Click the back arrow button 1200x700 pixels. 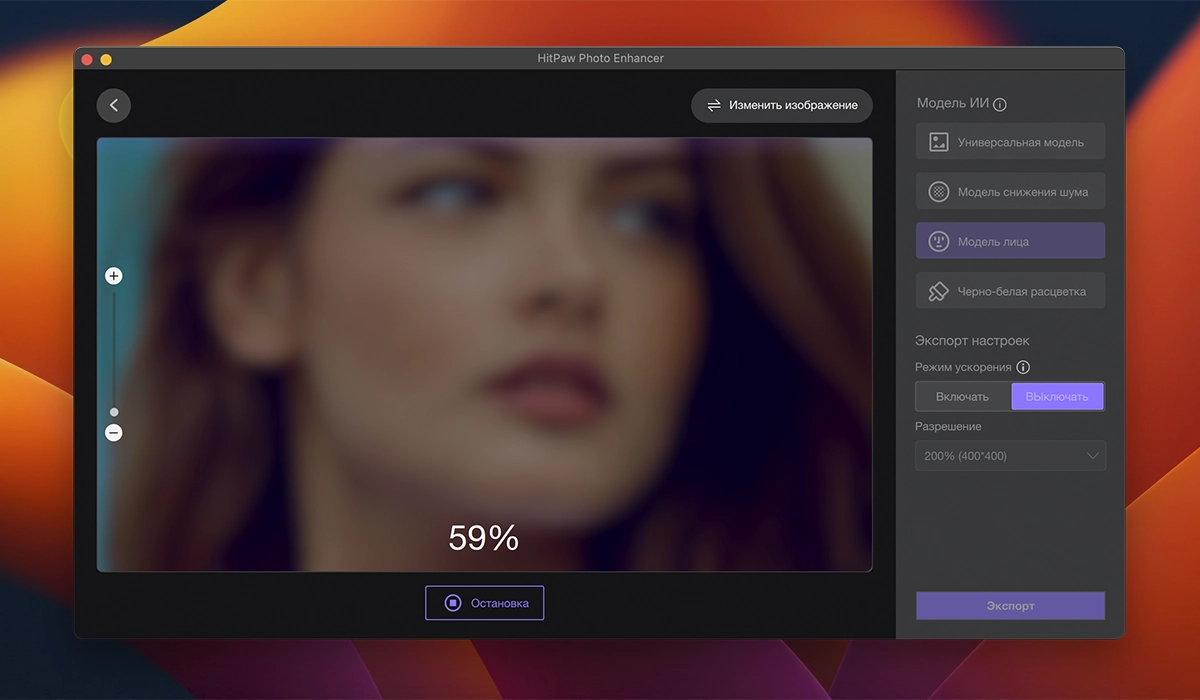pyautogui.click(x=114, y=106)
